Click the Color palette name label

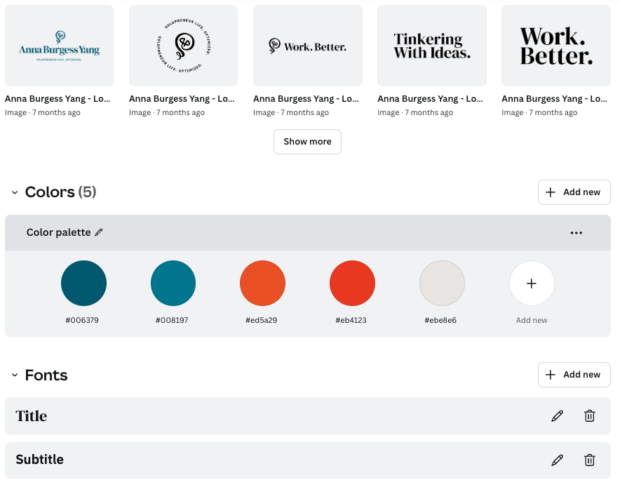coord(59,232)
